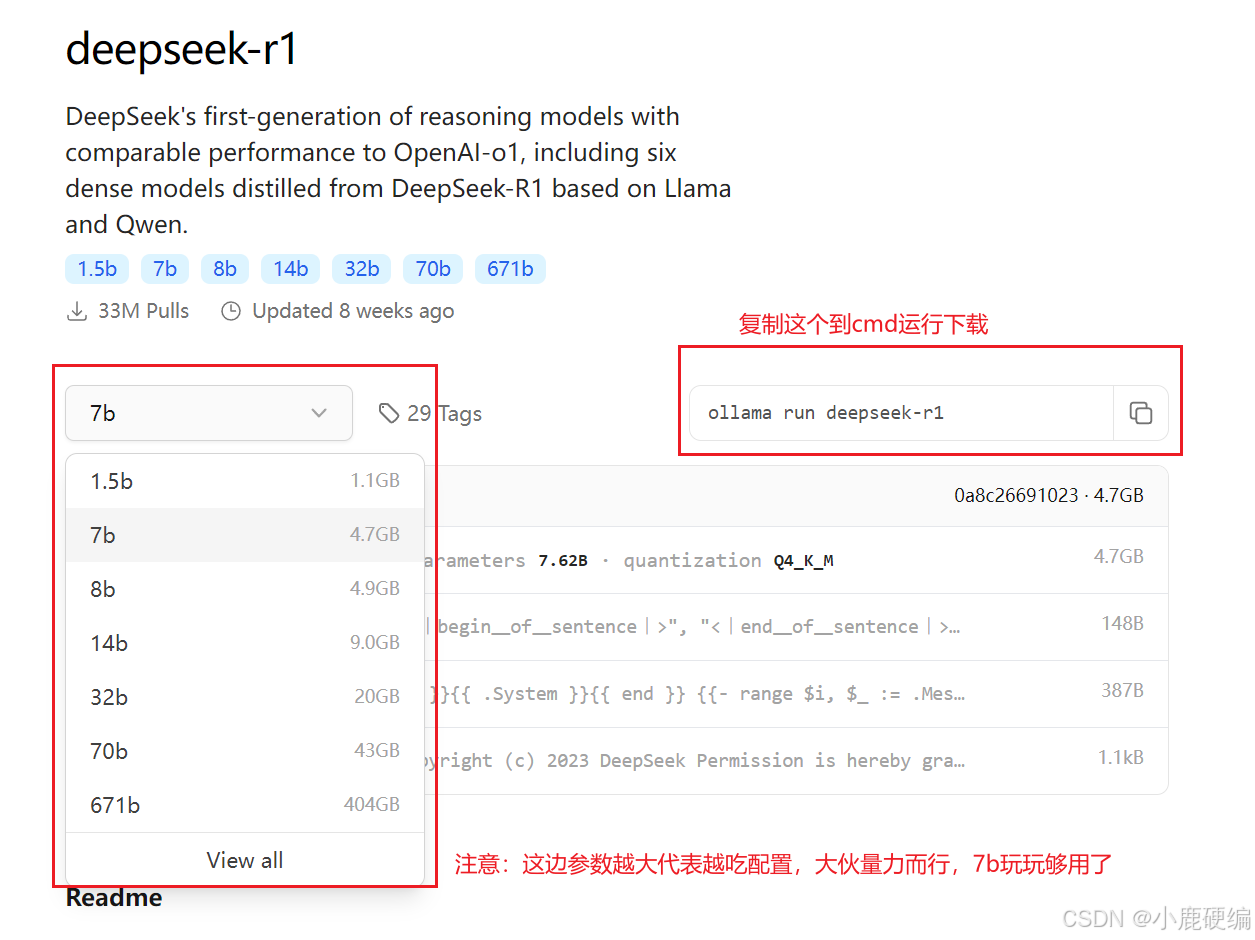
Task: Click the clock icon by Updated
Action: (x=231, y=311)
